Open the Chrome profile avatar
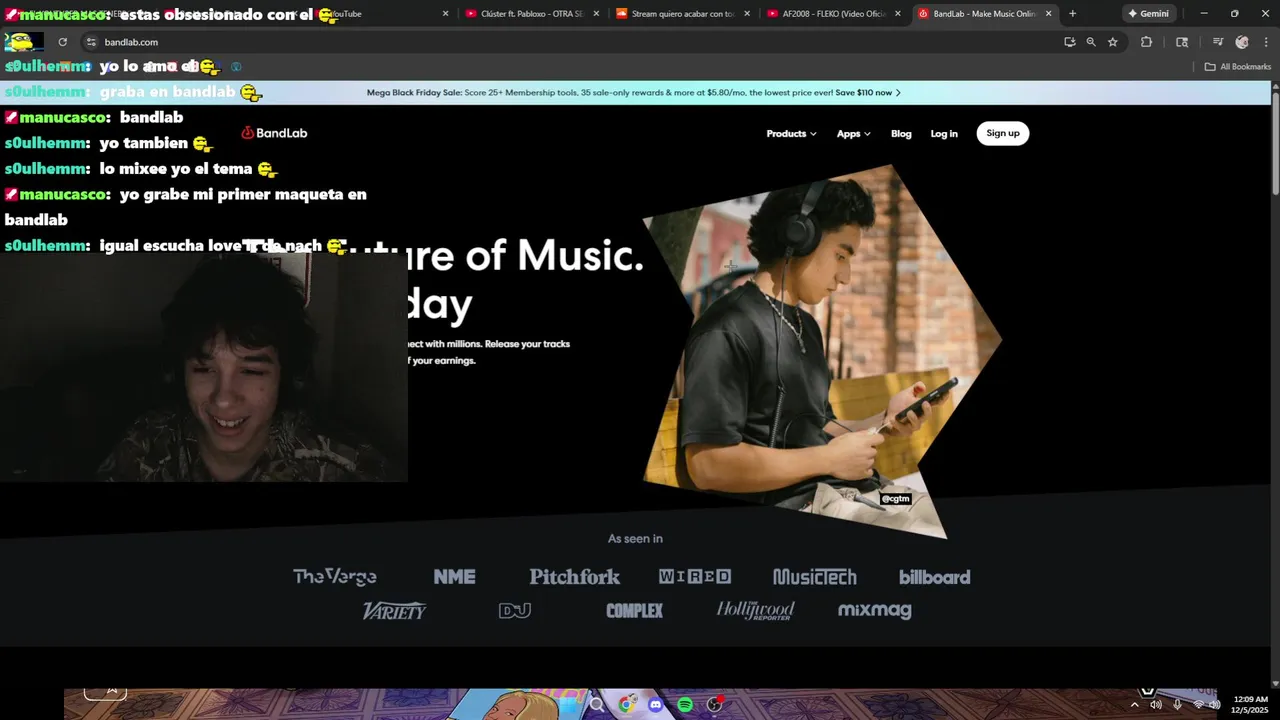Image resolution: width=1280 pixels, height=720 pixels. 1242,42
